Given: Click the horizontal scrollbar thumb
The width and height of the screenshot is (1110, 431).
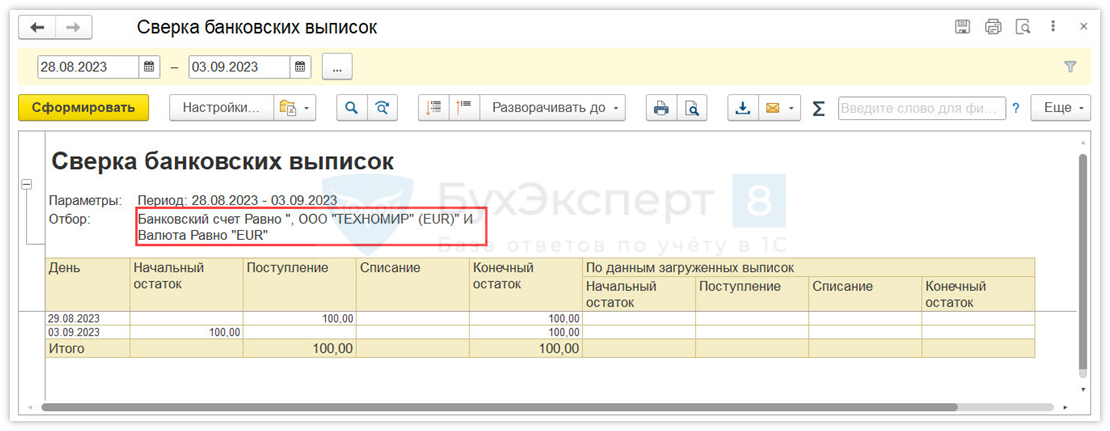Looking at the screenshot, I should pos(499,407).
